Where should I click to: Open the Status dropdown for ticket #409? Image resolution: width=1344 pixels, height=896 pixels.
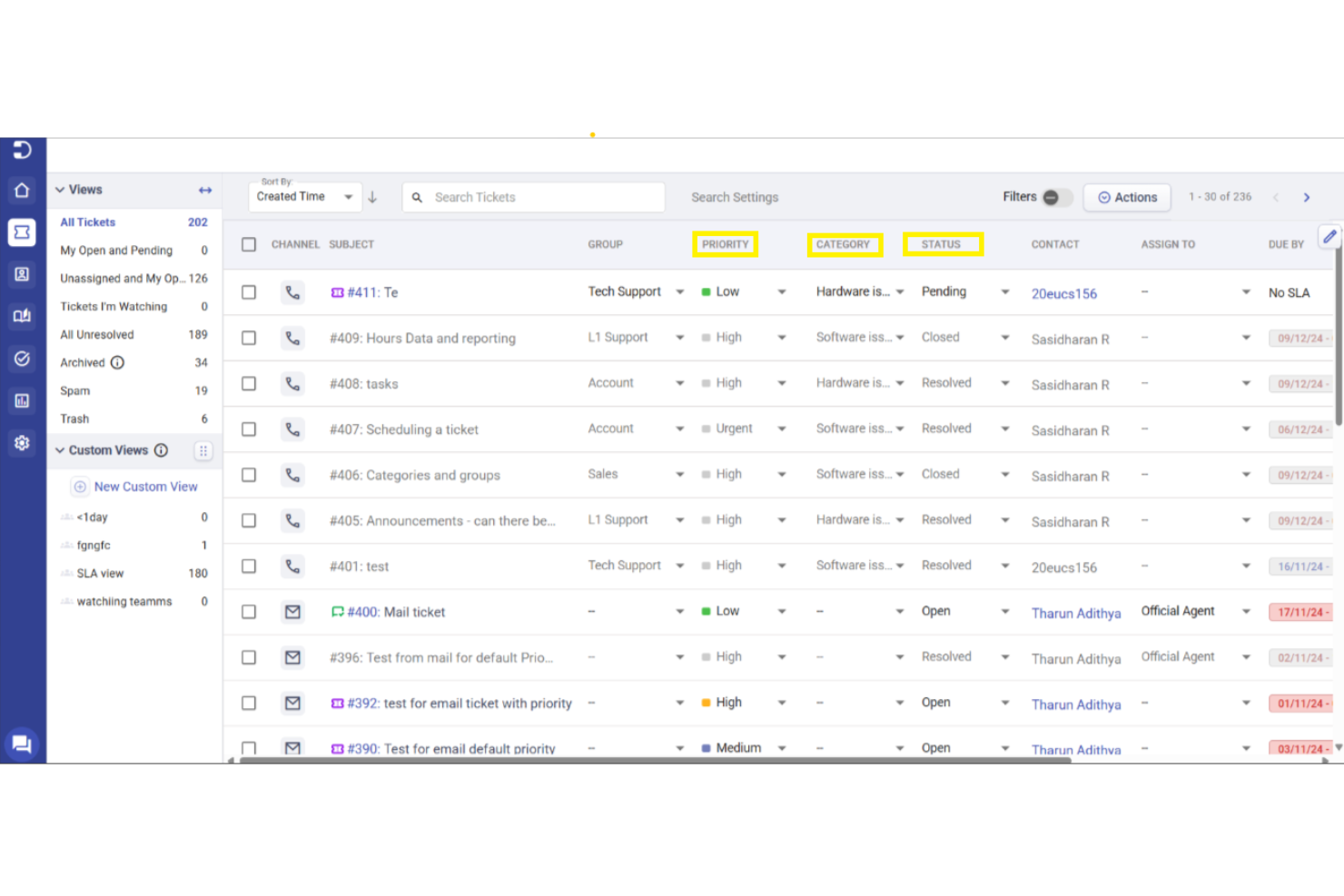click(1005, 338)
